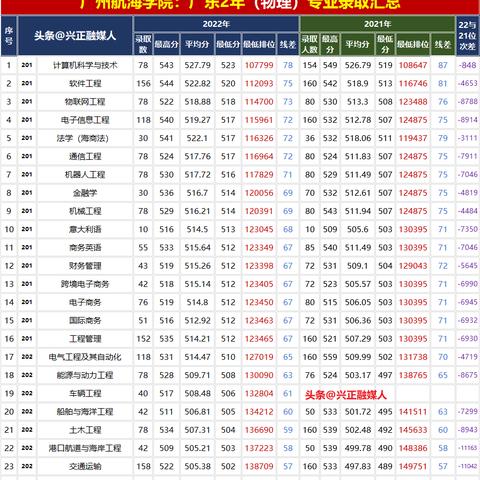
Task: Select the 跨境电子商务 cell
Action: click(85, 284)
